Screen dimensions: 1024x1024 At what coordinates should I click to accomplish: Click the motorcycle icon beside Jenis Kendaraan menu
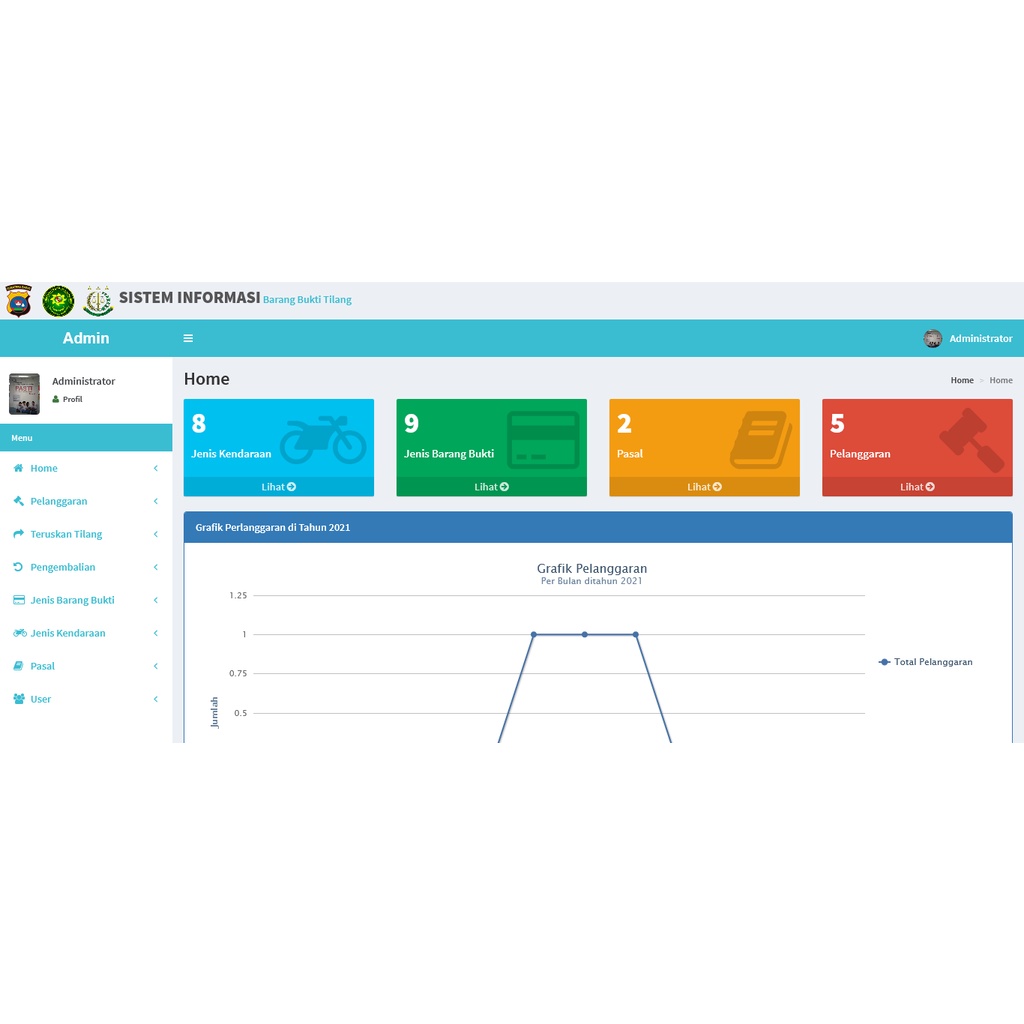point(20,633)
